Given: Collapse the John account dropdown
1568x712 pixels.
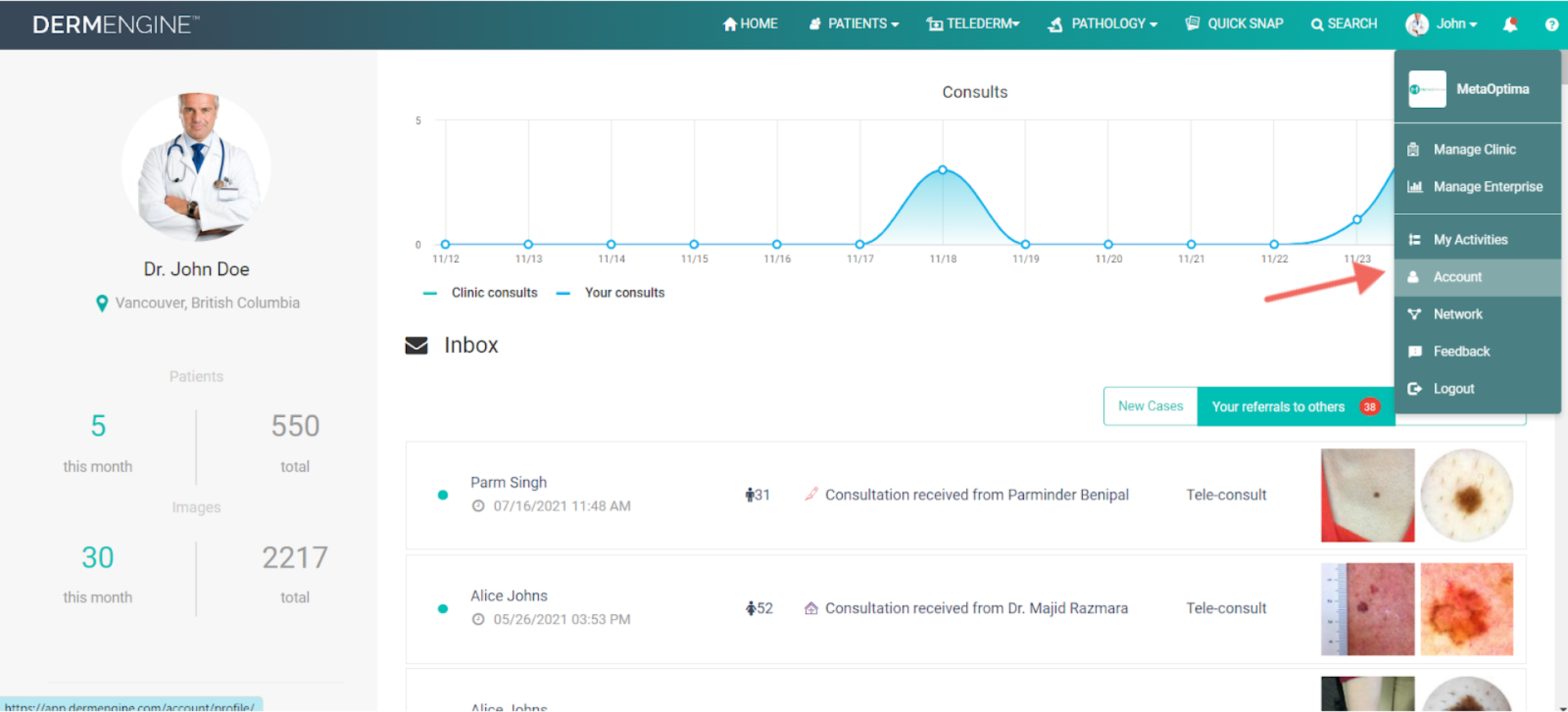Looking at the screenshot, I should click(x=1457, y=24).
